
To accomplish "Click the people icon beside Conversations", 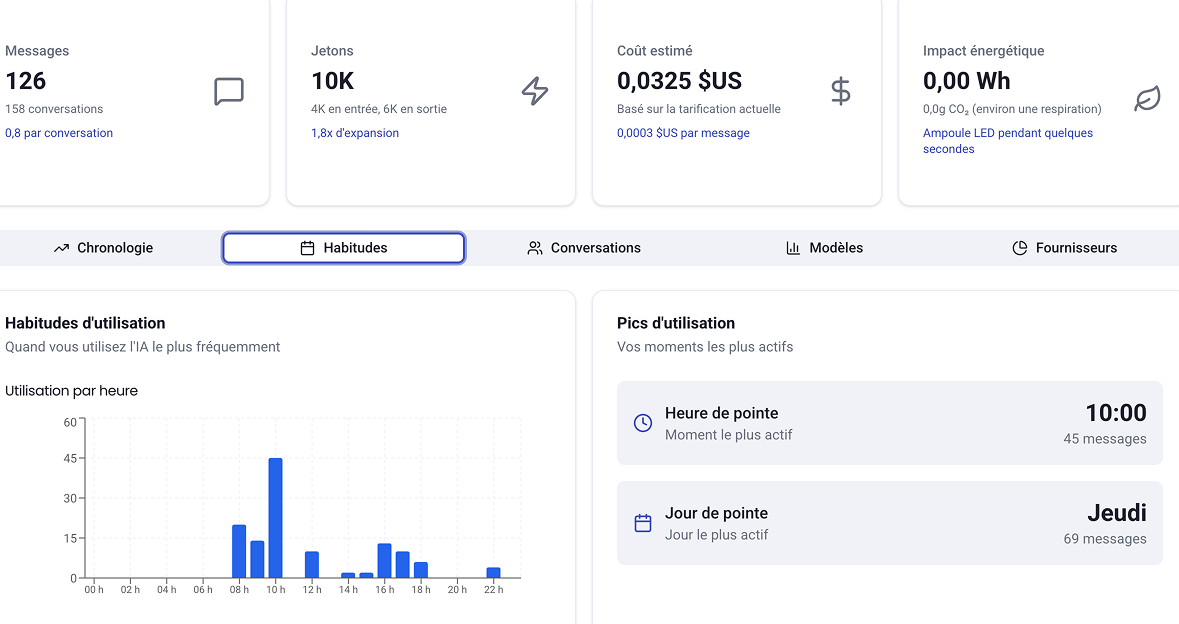I will click(535, 247).
